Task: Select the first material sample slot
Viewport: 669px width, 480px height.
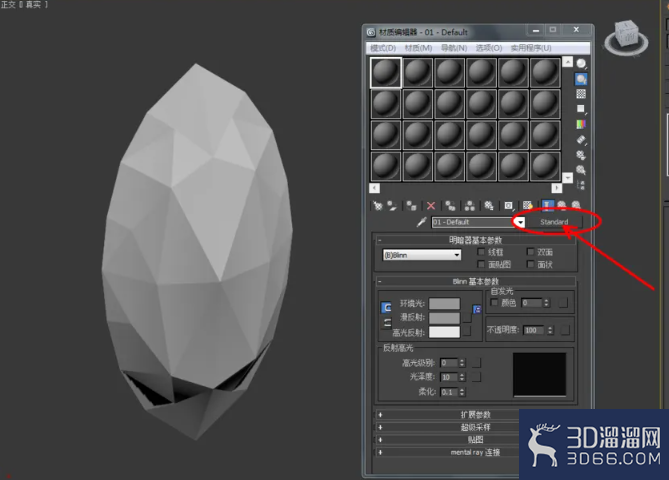Action: coord(386,73)
